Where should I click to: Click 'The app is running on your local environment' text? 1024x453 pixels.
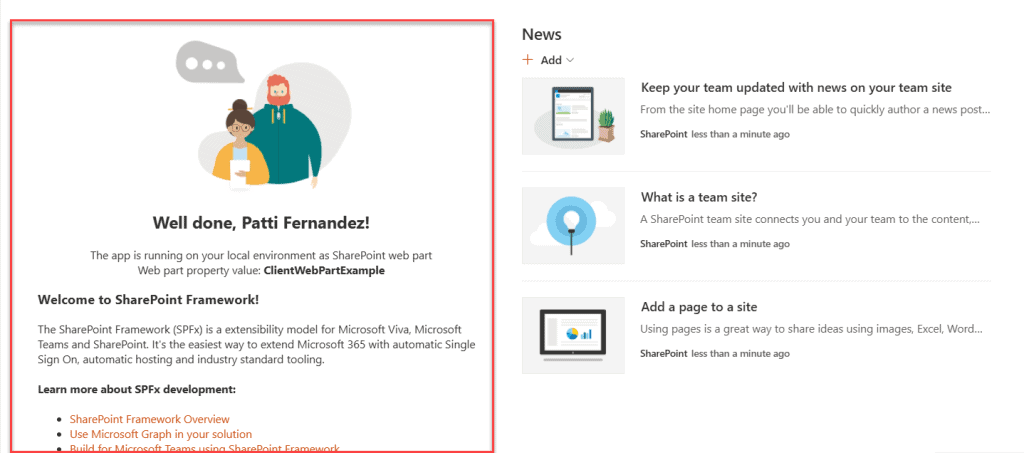point(261,256)
